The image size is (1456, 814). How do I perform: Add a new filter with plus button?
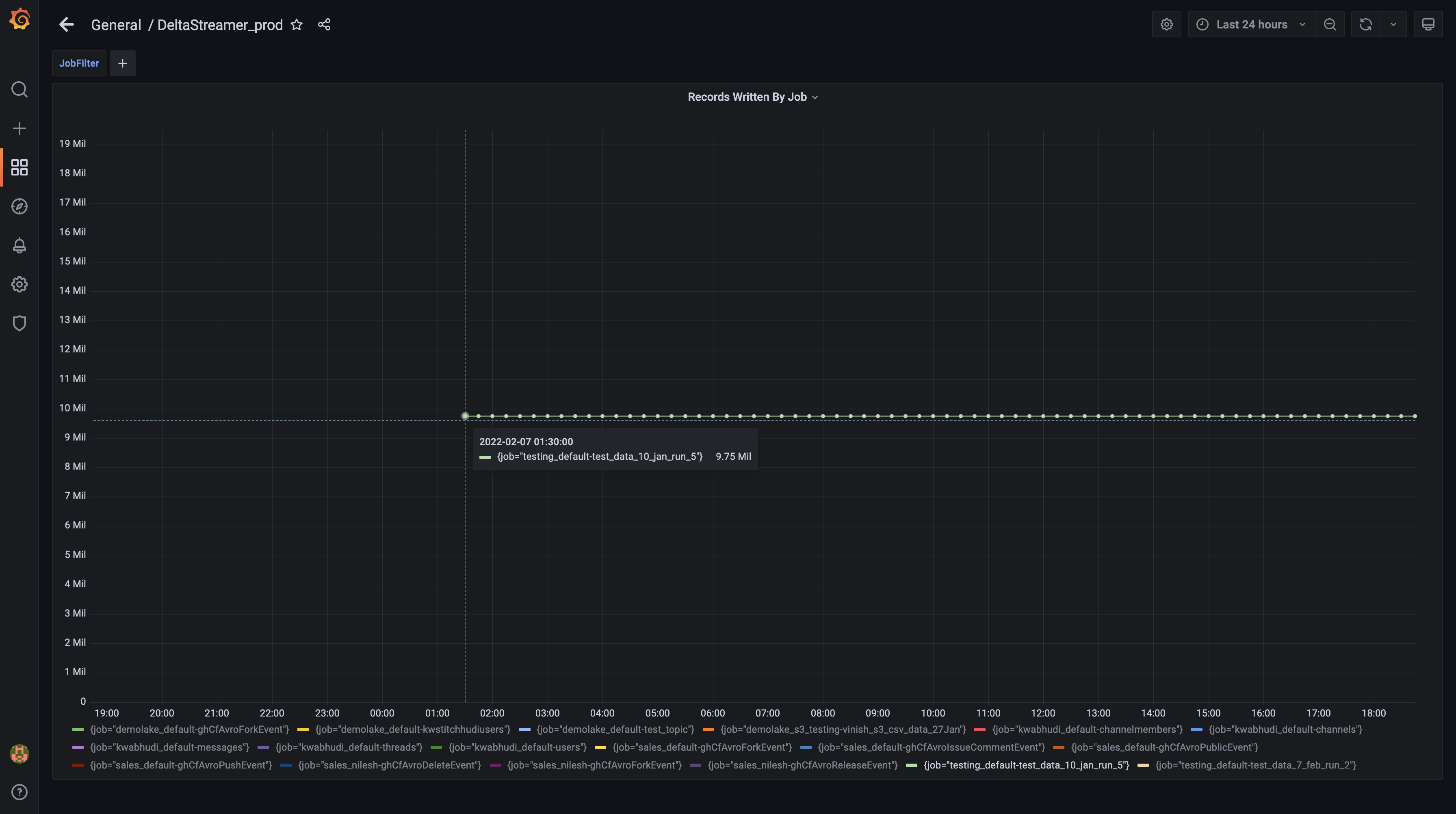[x=123, y=63]
